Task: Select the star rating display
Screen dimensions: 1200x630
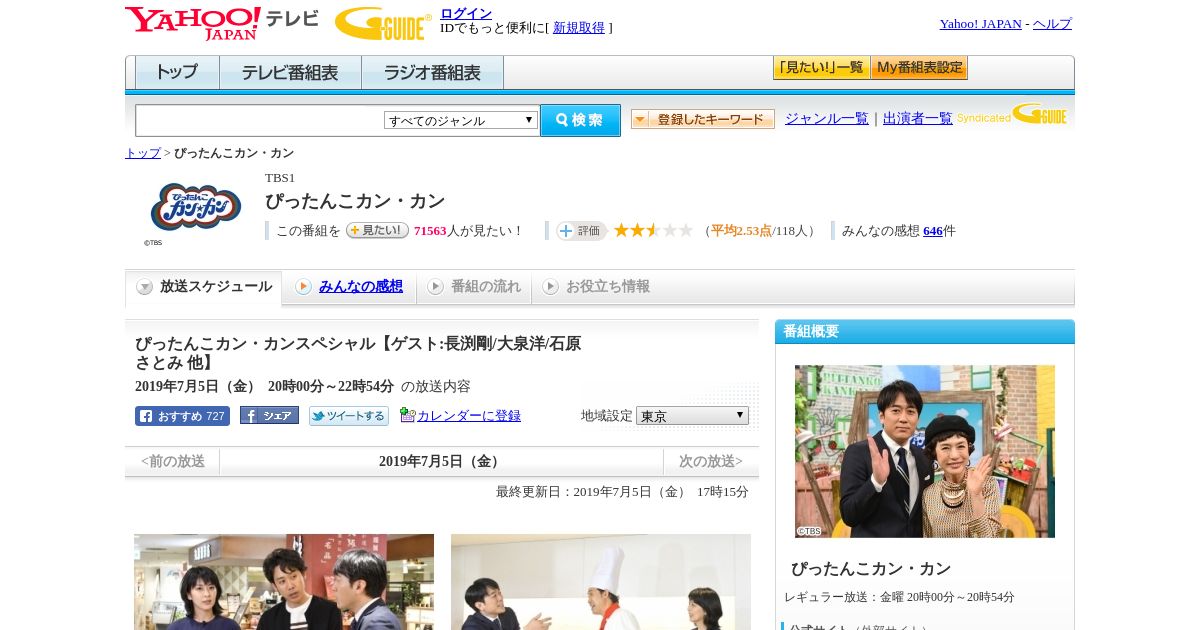Action: click(x=653, y=231)
